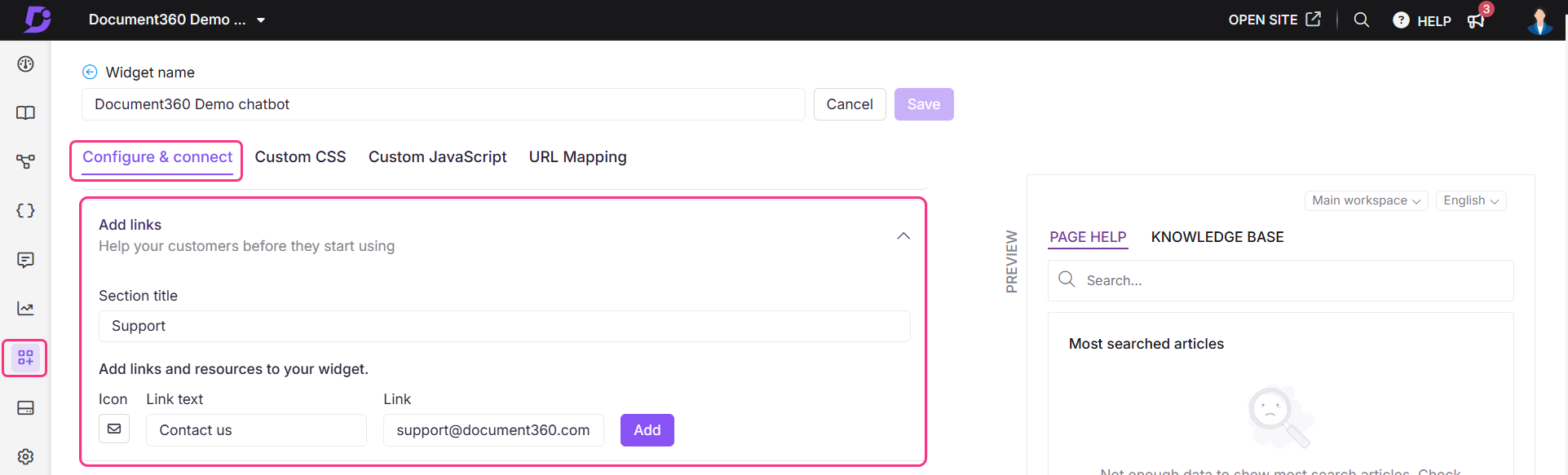Click the Document360 logo icon
Image resolution: width=1568 pixels, height=475 pixels.
pyautogui.click(x=38, y=20)
